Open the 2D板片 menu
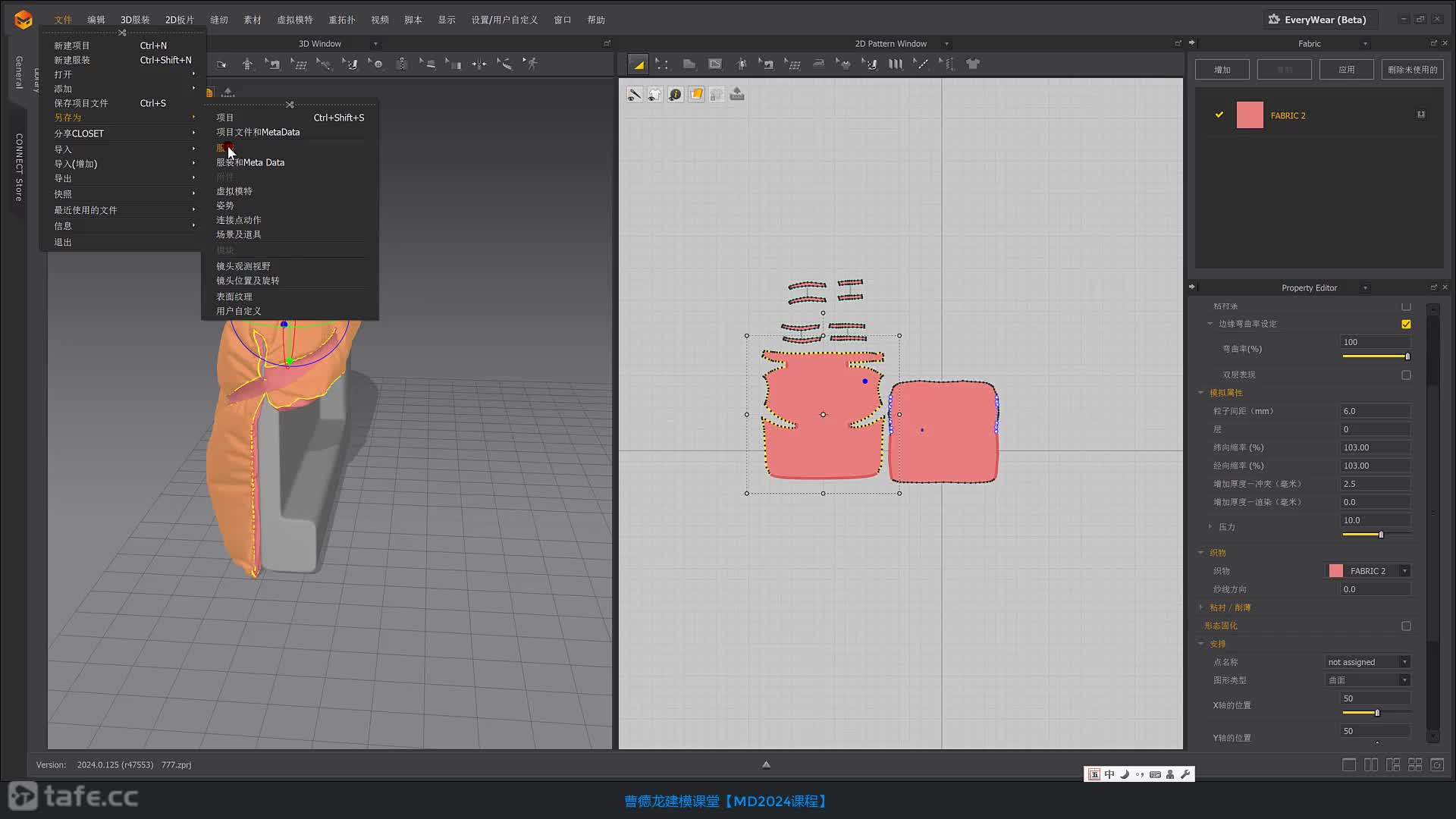This screenshot has width=1456, height=819. (180, 20)
